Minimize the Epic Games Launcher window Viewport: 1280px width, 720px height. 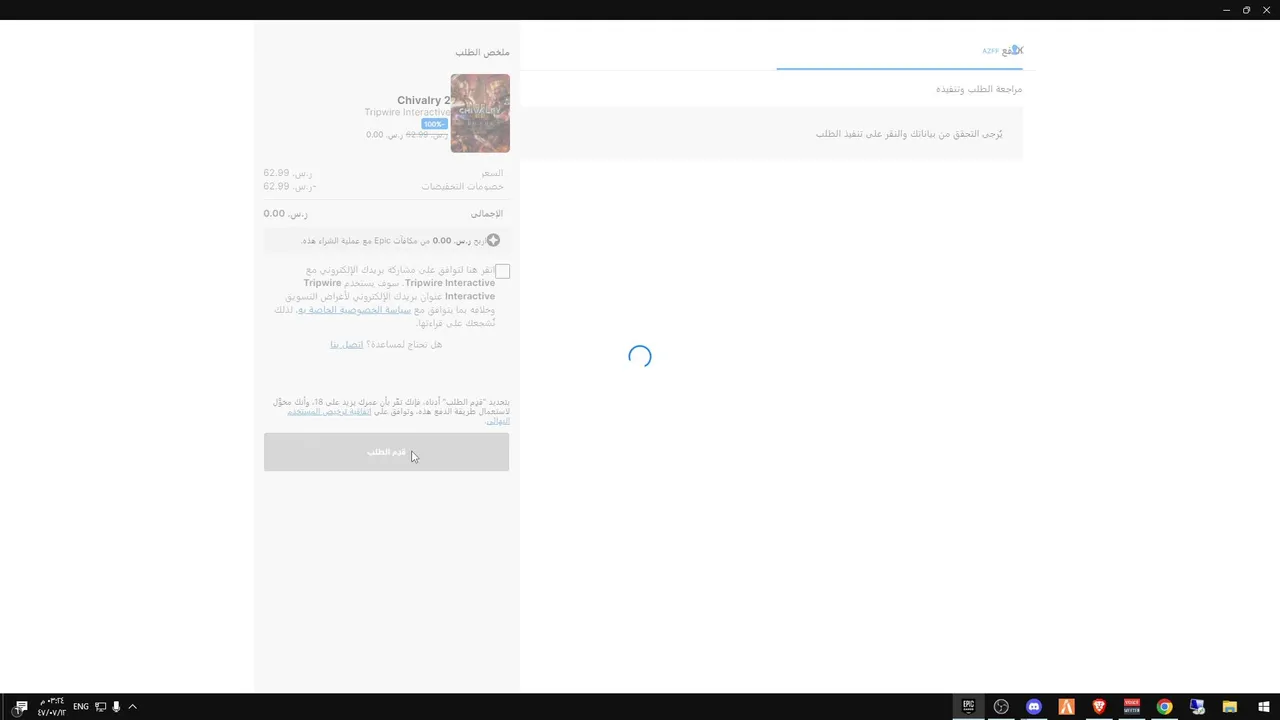tap(1226, 10)
